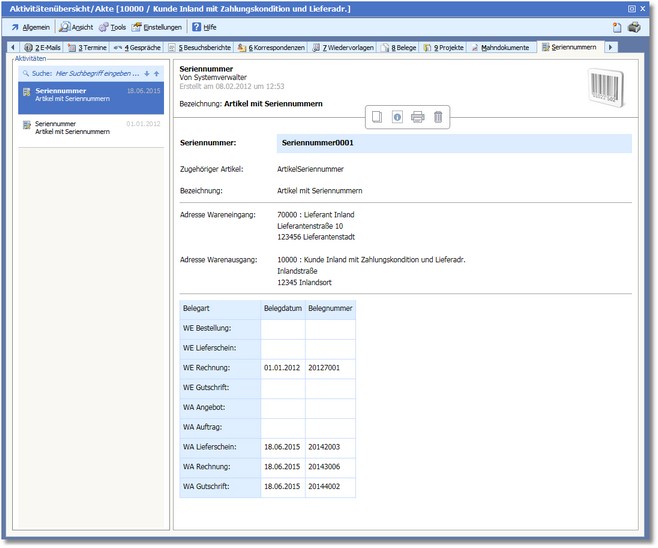658x548 pixels.
Task: Jump to the next search result arrow
Action: [146, 73]
